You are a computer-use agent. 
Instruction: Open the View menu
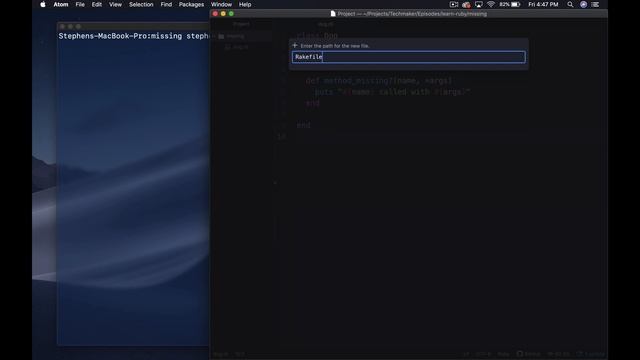(115, 4)
